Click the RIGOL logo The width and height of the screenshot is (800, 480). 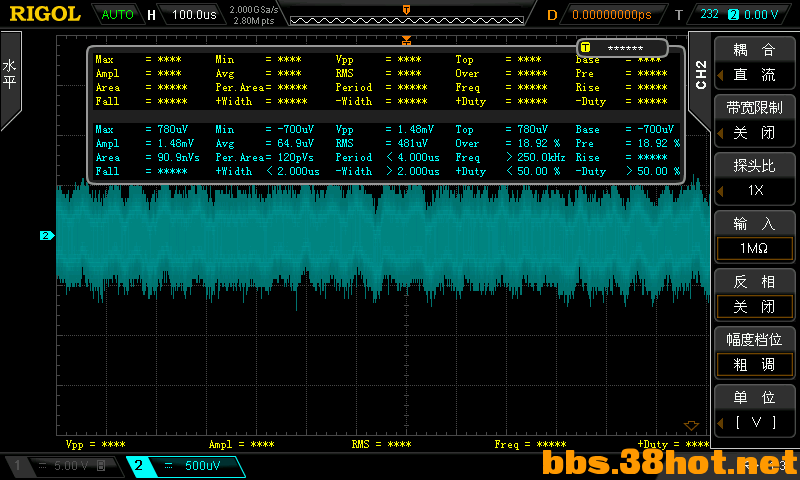[x=45, y=14]
